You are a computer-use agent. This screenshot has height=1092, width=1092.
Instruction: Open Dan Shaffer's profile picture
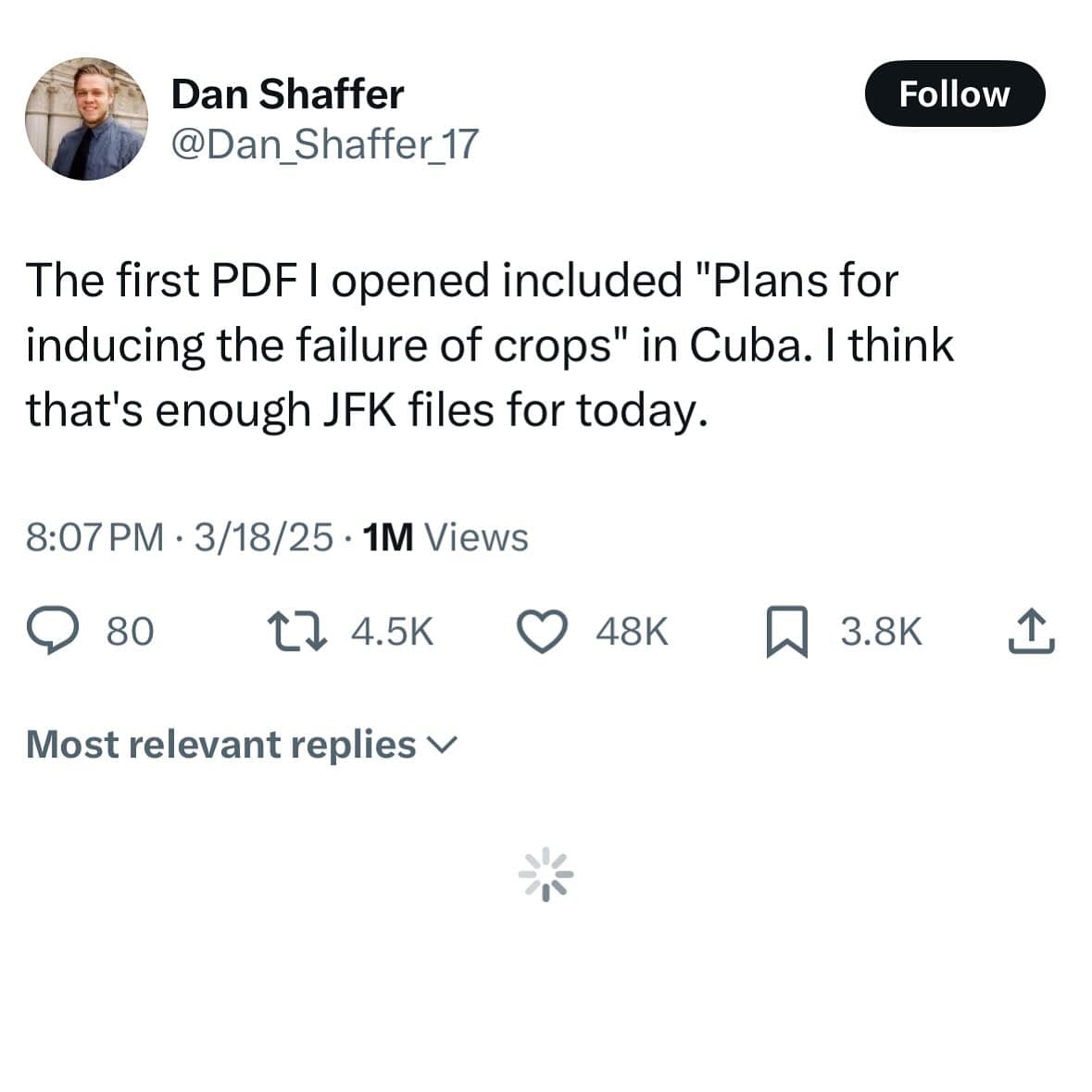tap(86, 118)
